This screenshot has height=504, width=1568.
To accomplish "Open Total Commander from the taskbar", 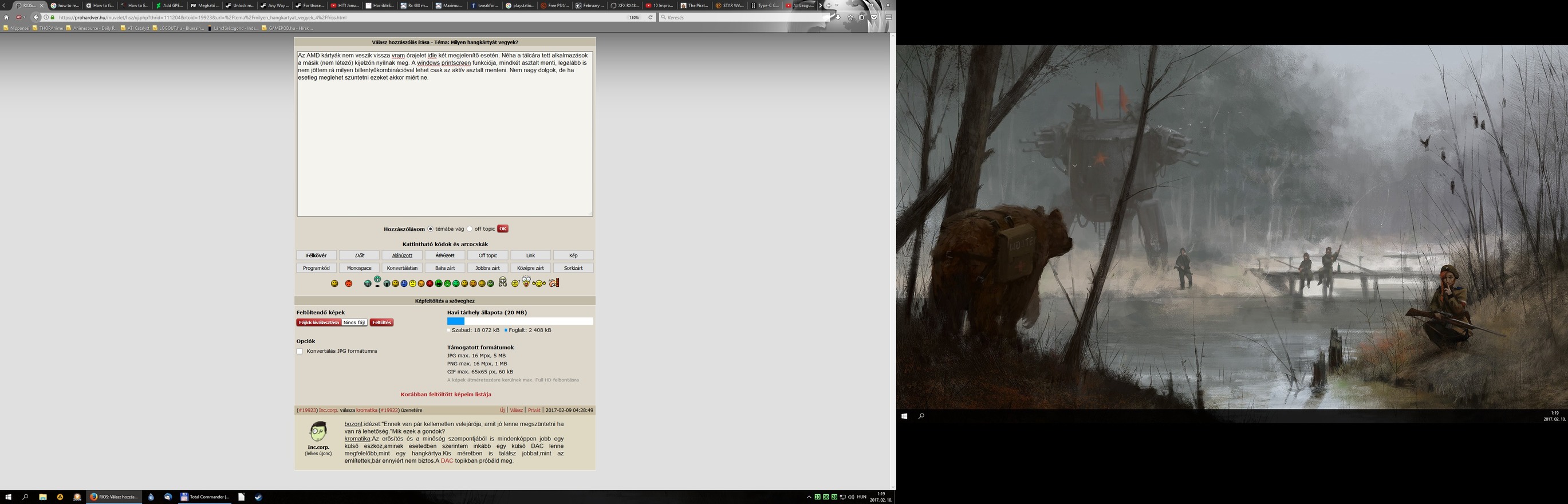I will pos(205,497).
